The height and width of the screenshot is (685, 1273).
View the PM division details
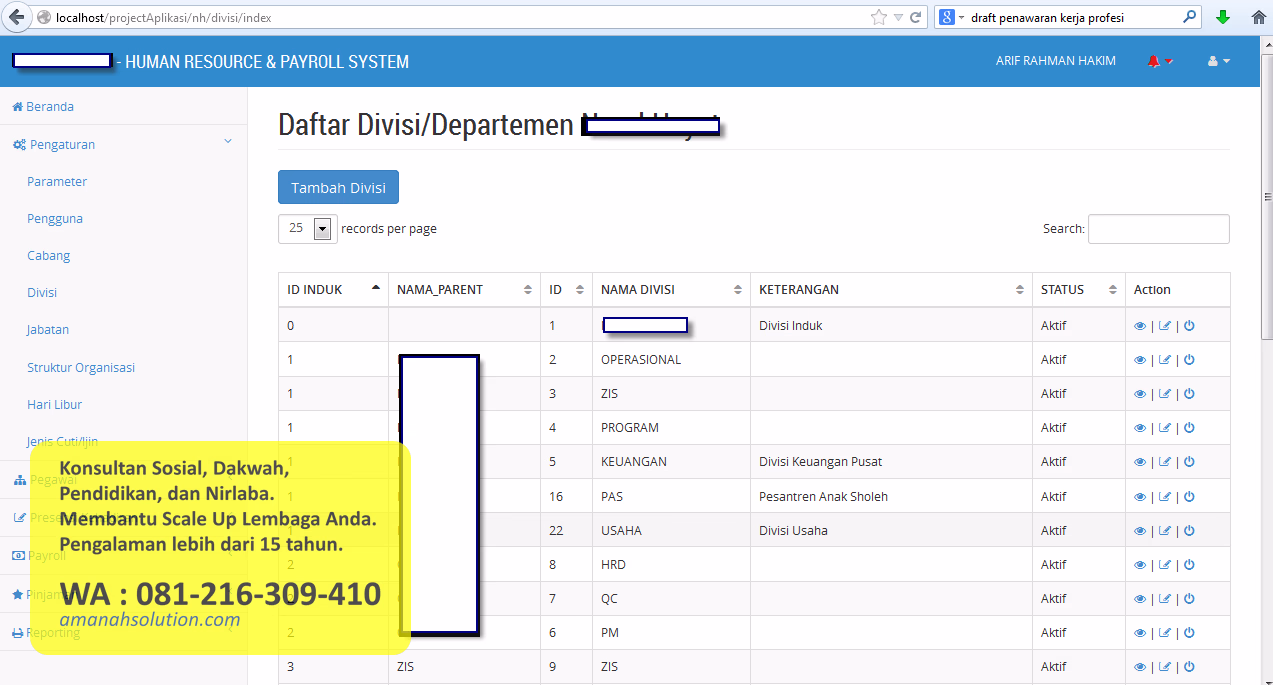pyautogui.click(x=1140, y=633)
